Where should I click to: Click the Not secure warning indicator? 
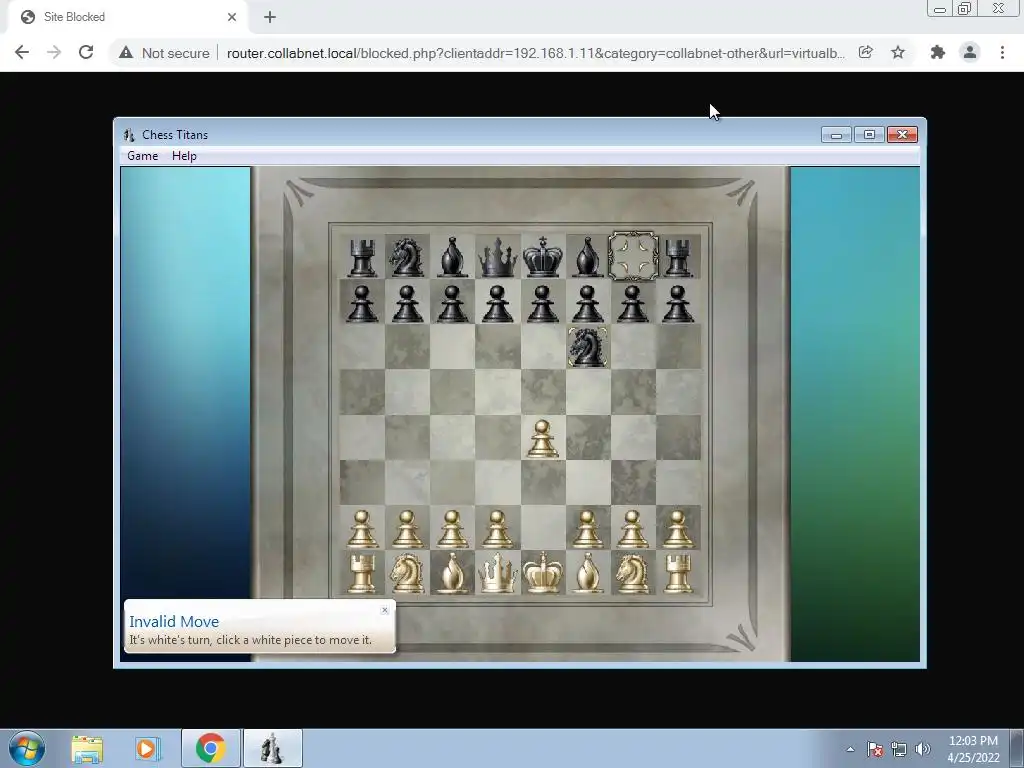point(164,53)
